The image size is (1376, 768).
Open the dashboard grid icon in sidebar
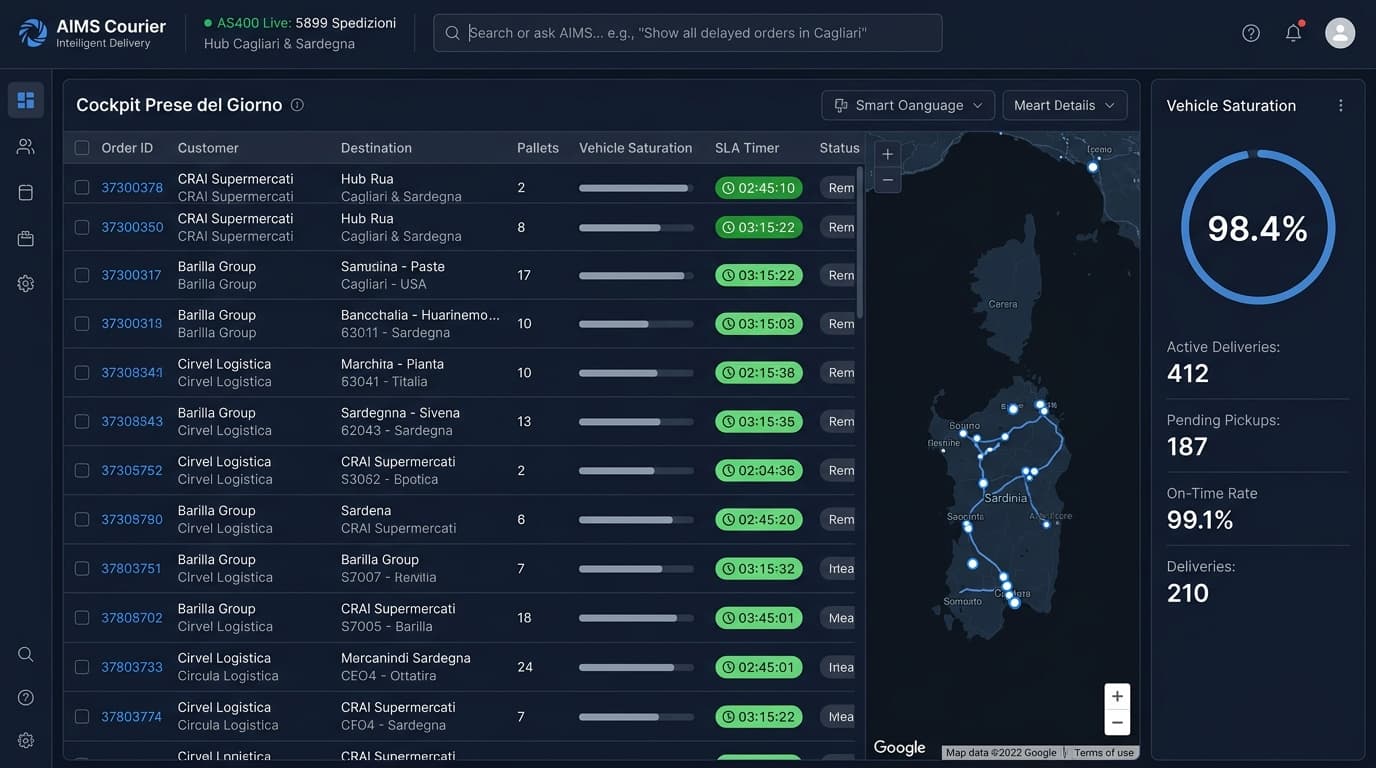(x=26, y=100)
